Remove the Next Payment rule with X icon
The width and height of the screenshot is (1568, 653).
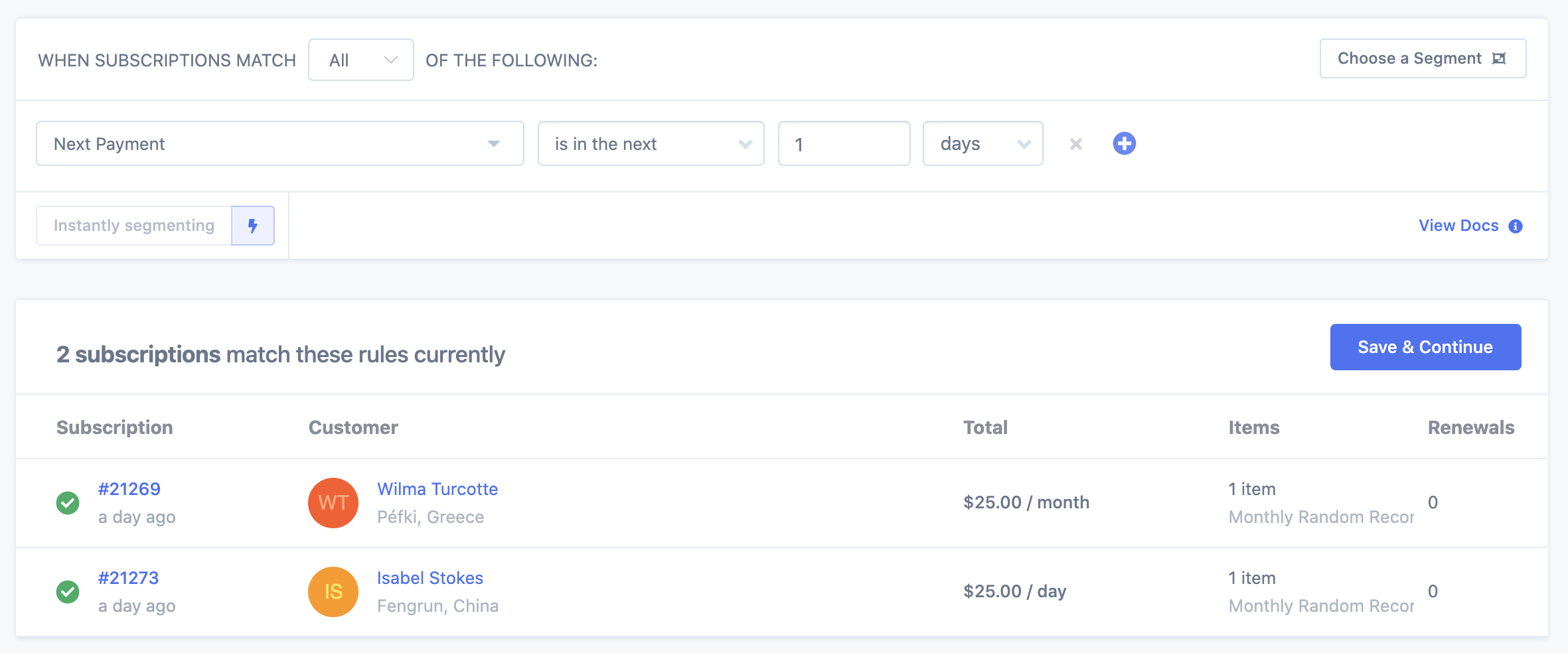[x=1075, y=144]
